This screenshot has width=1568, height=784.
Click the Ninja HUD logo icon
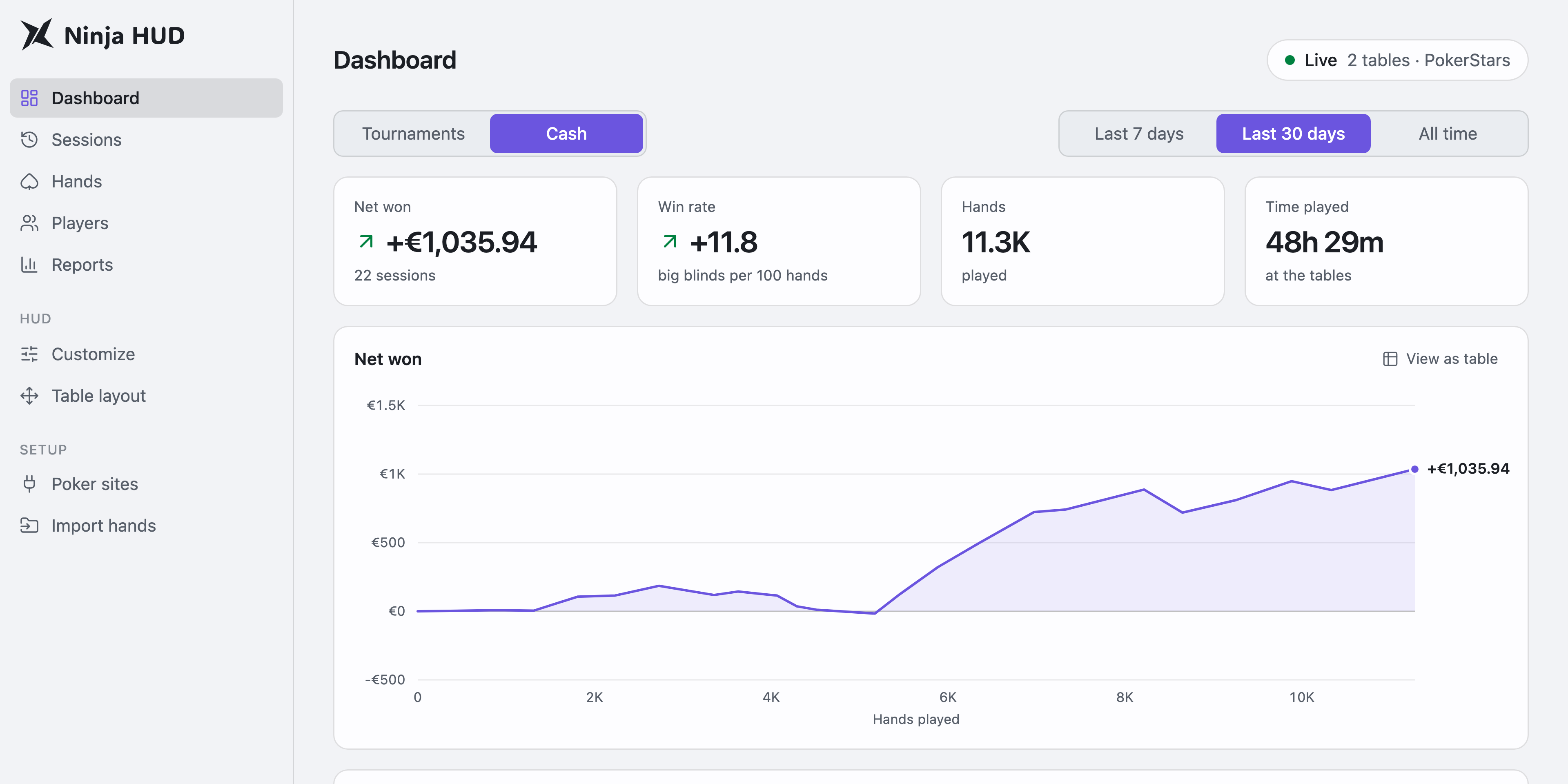click(x=36, y=35)
